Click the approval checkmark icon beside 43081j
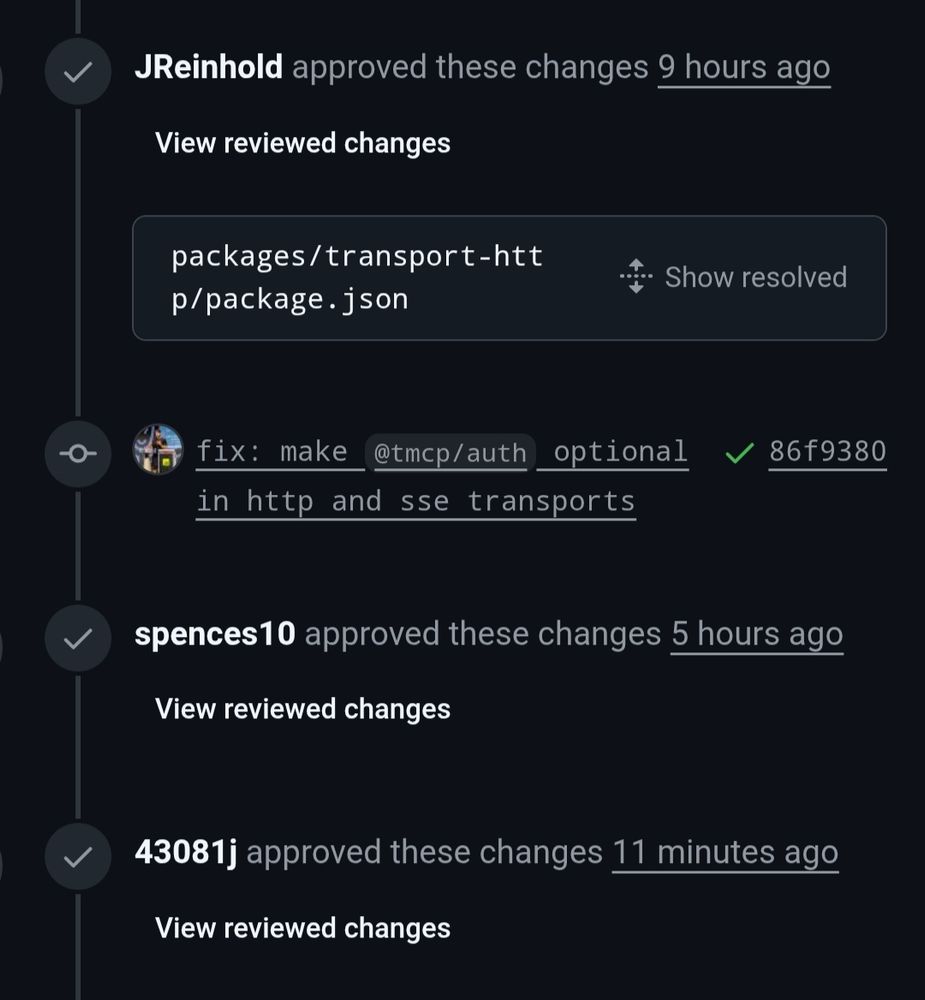Viewport: 925px width, 1000px height. tap(78, 856)
